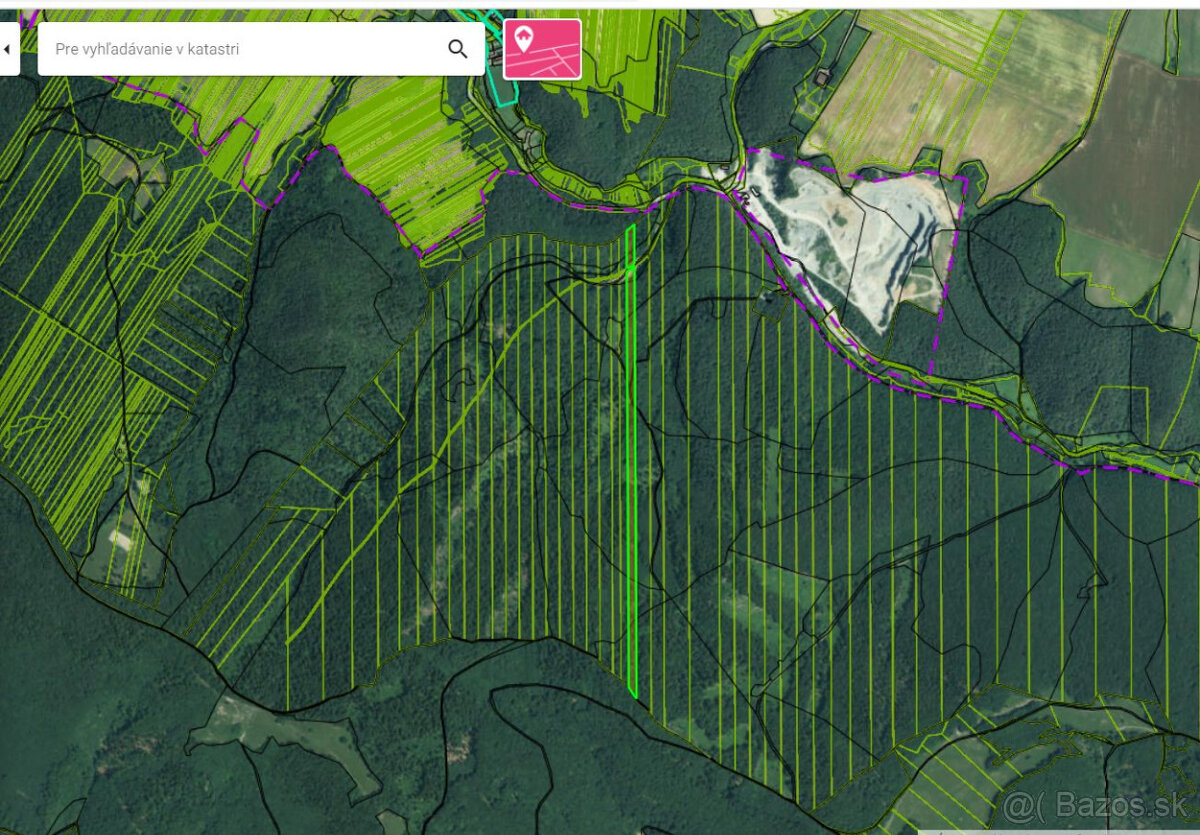Image resolution: width=1200 pixels, height=835 pixels.
Task: Open the pink parcel map button
Action: click(x=542, y=49)
